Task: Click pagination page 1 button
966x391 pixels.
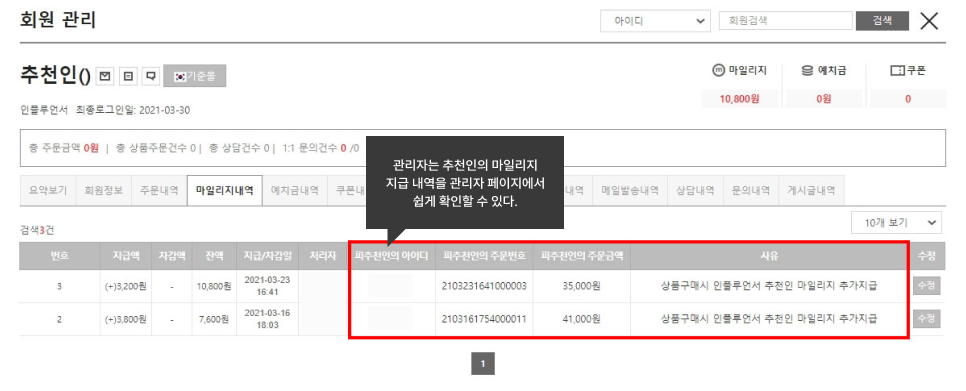Action: point(483,364)
